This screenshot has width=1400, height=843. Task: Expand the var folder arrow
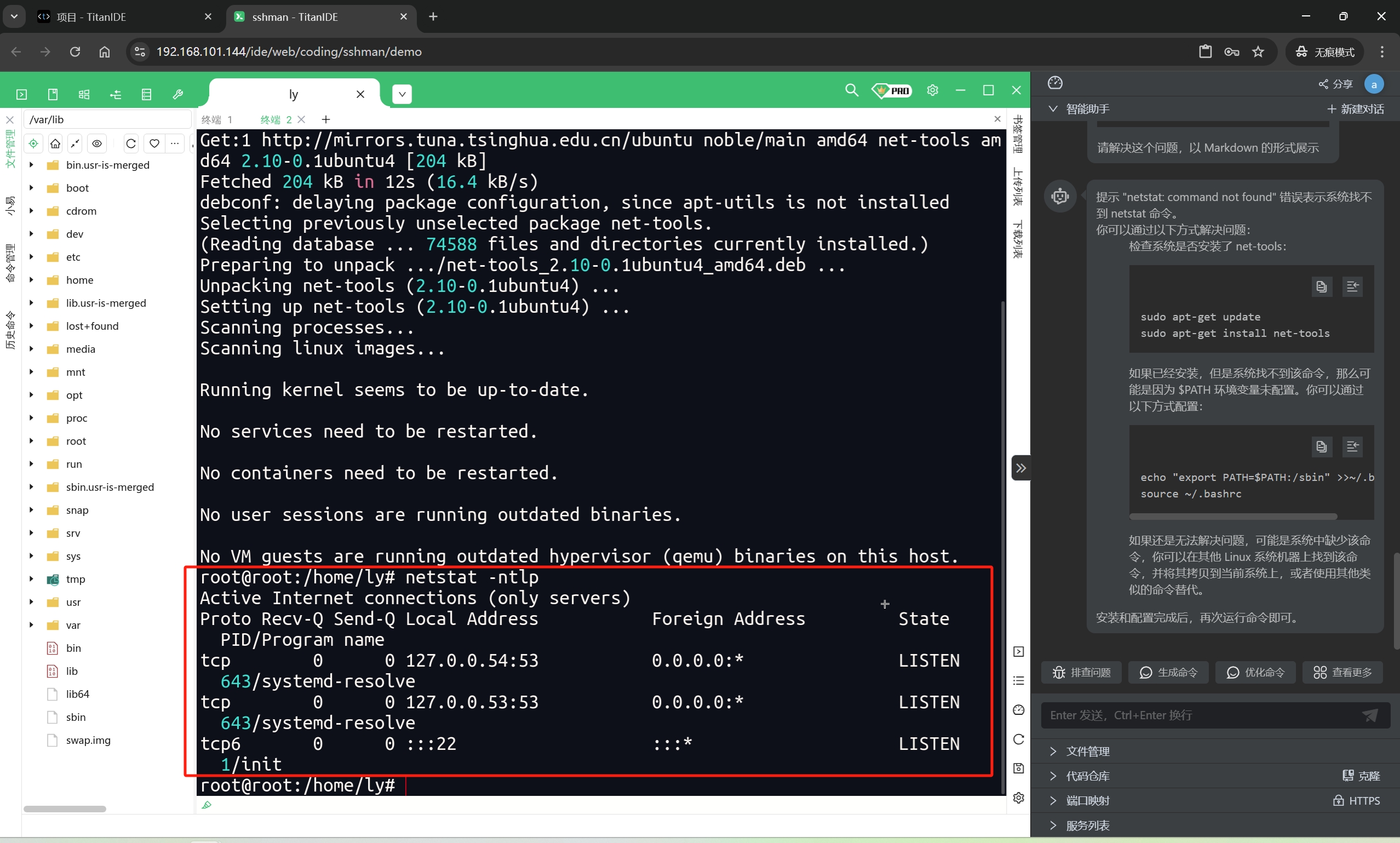(x=31, y=625)
